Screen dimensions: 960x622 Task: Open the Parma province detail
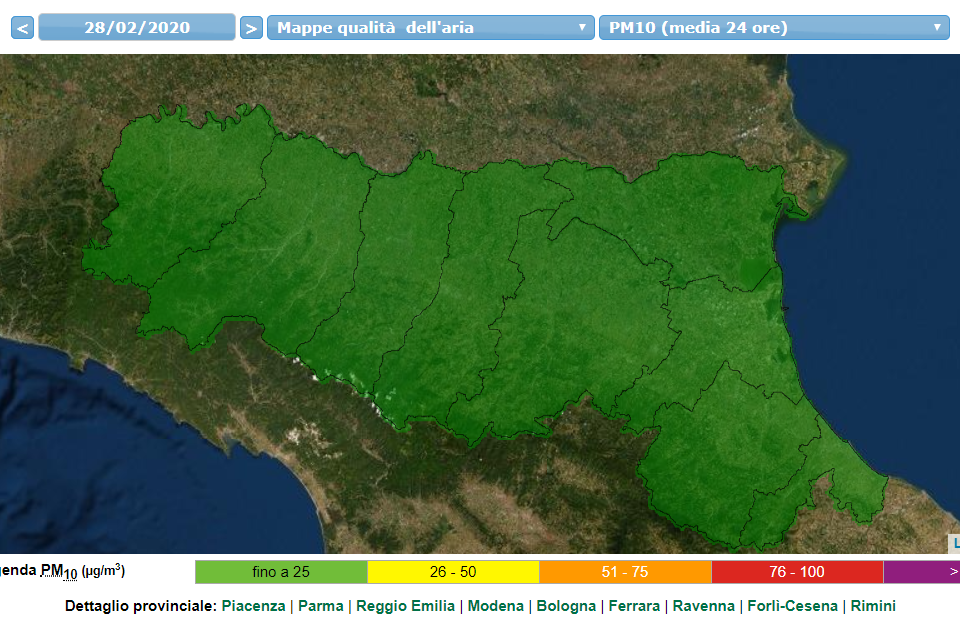coord(320,606)
